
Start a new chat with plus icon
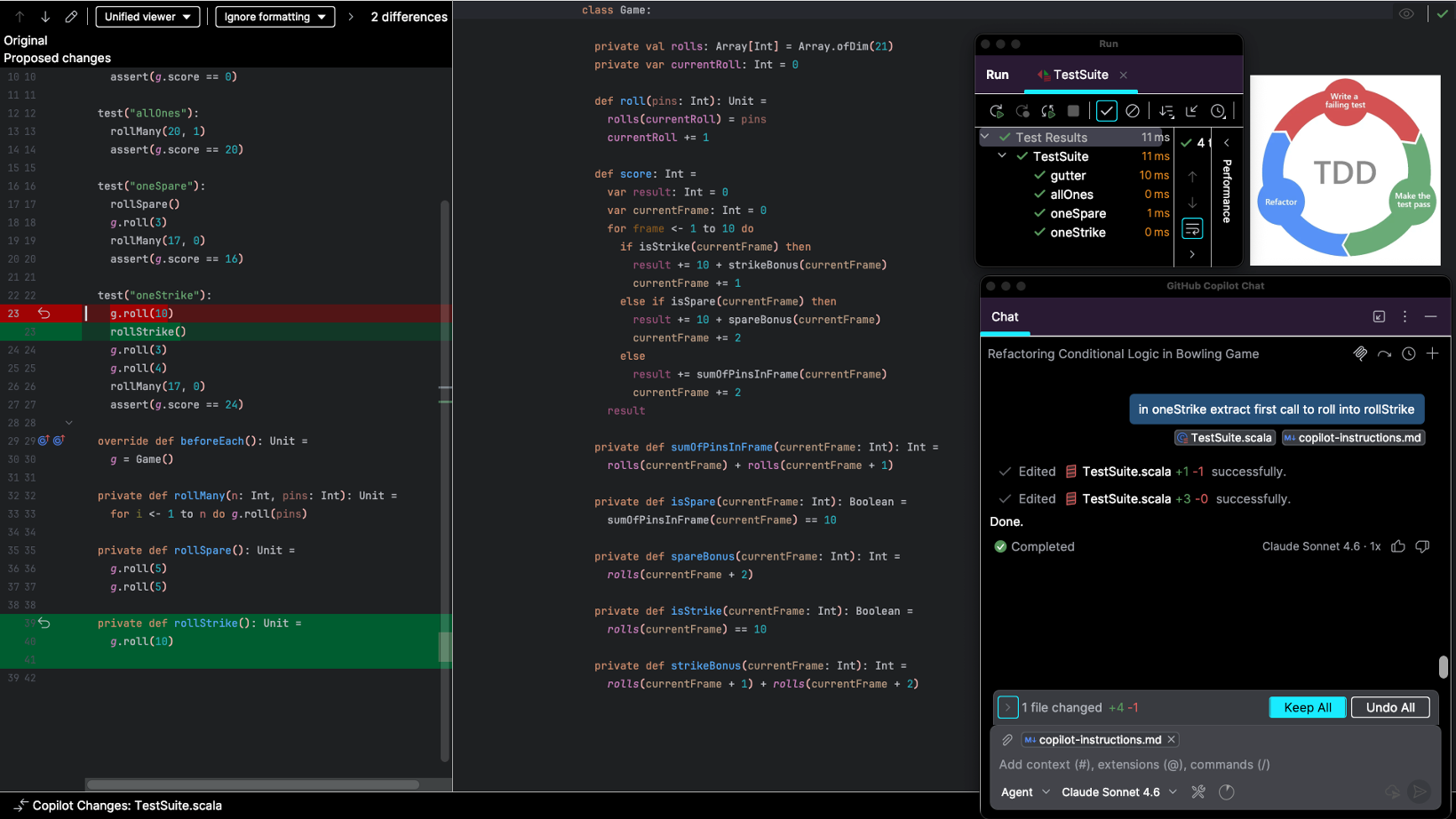[x=1432, y=354]
